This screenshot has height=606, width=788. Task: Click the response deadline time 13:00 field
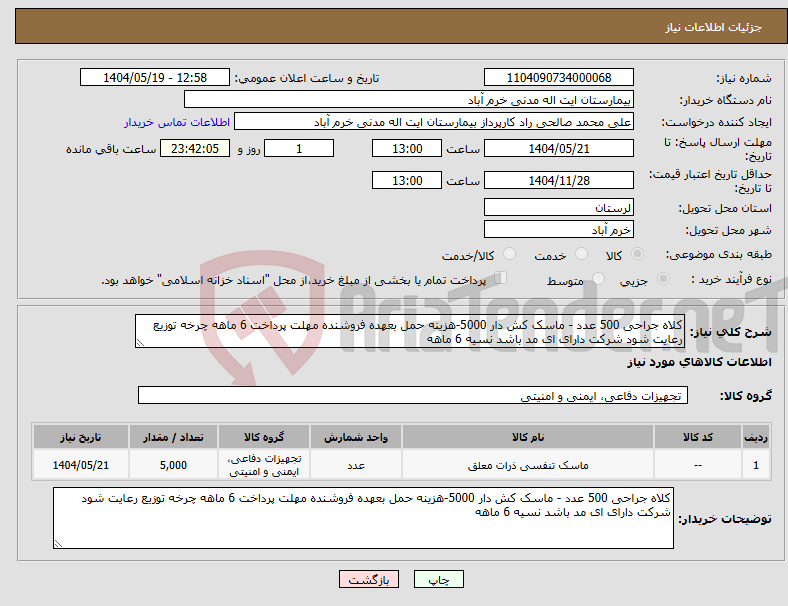click(x=407, y=149)
